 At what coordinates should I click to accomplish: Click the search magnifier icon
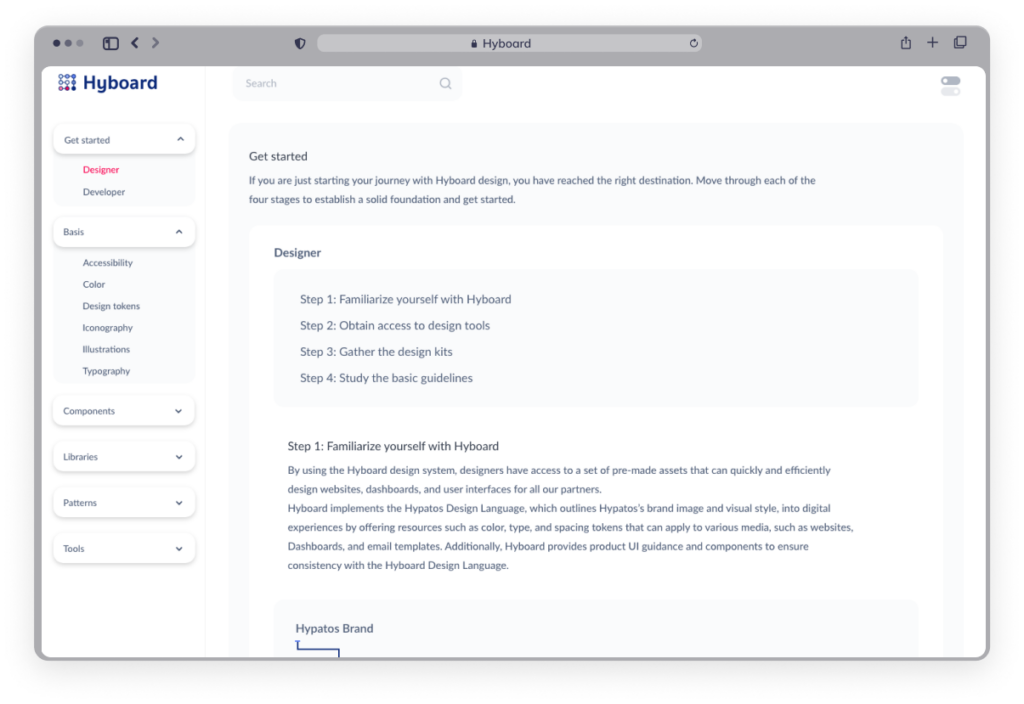point(445,84)
